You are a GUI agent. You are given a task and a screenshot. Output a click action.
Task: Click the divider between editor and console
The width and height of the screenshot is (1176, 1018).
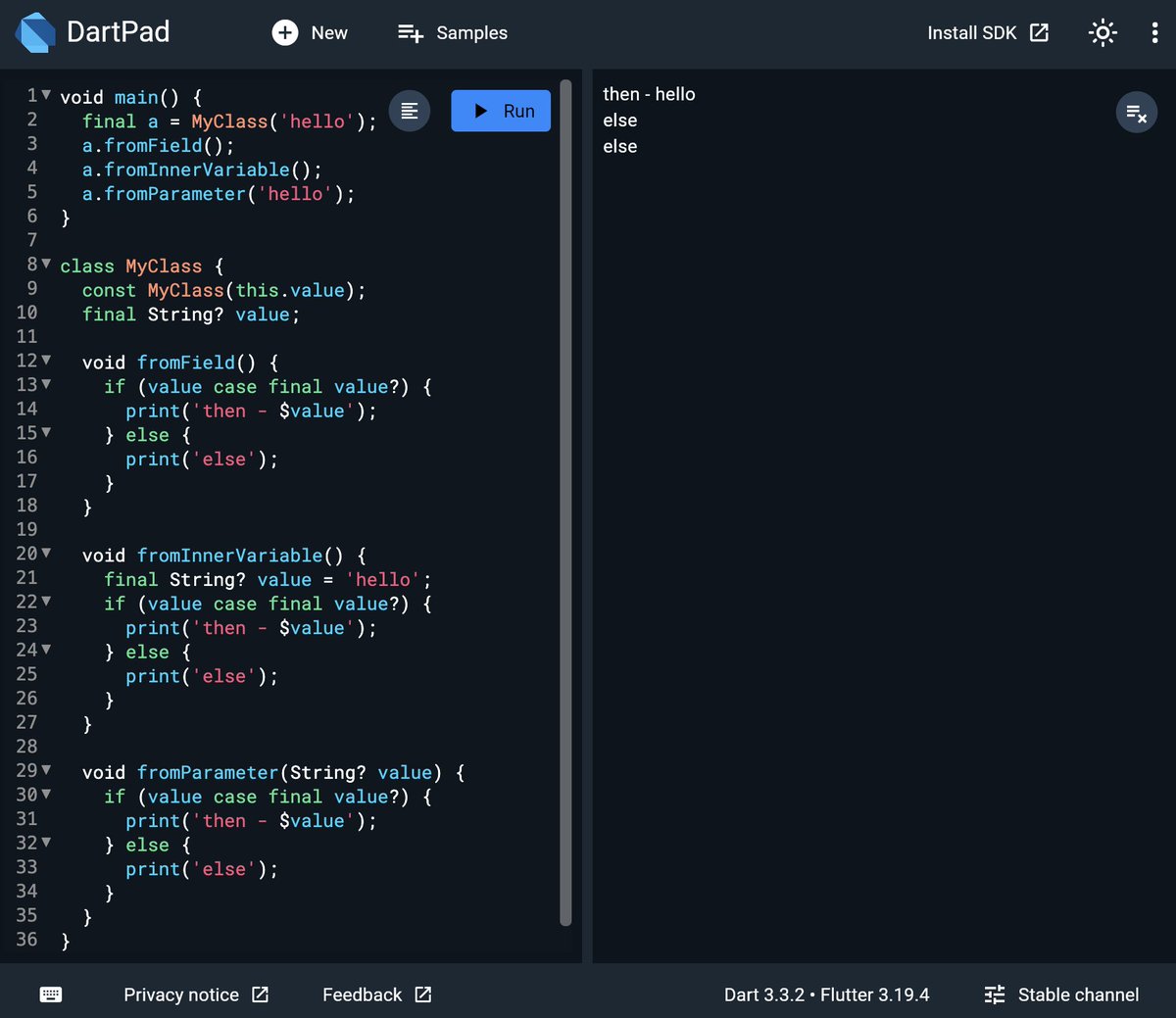[x=587, y=515]
